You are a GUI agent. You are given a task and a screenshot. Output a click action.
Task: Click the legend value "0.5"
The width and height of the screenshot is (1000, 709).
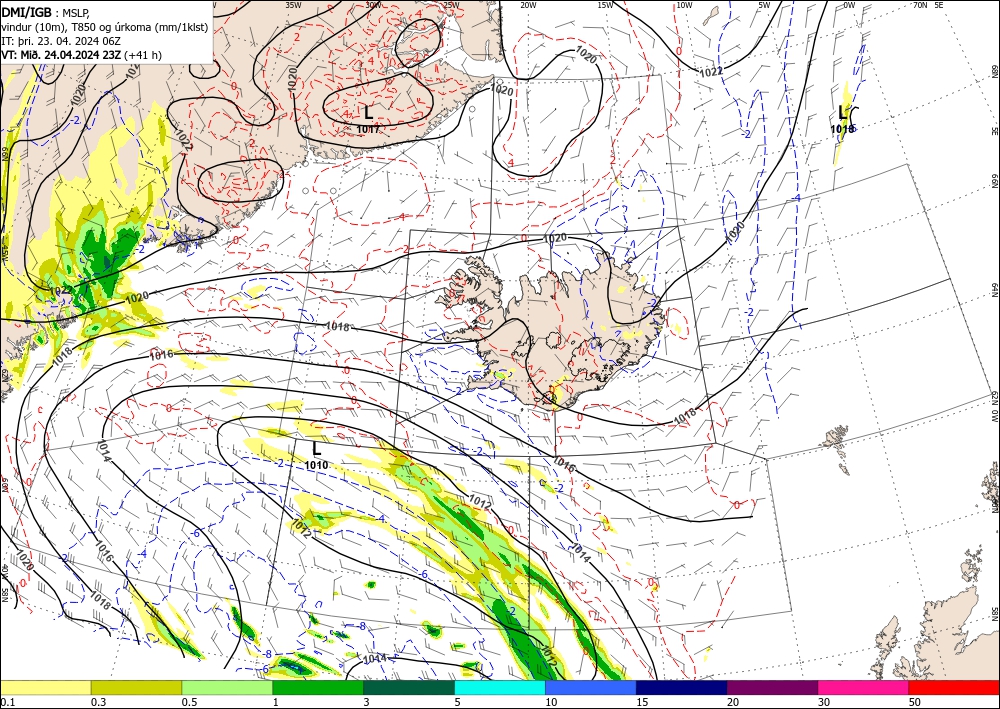click(189, 702)
